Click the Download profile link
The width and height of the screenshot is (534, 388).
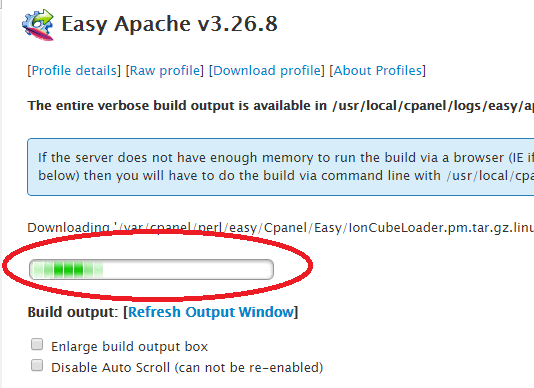tap(267, 71)
